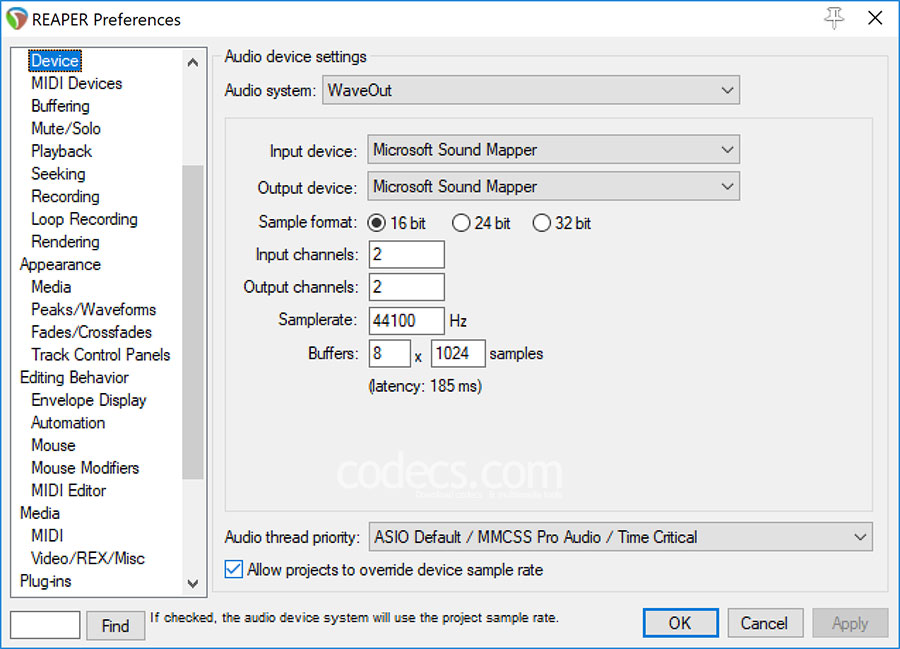Screen dimensions: 900x649
Task: Open the Audio system dropdown
Action: (531, 90)
